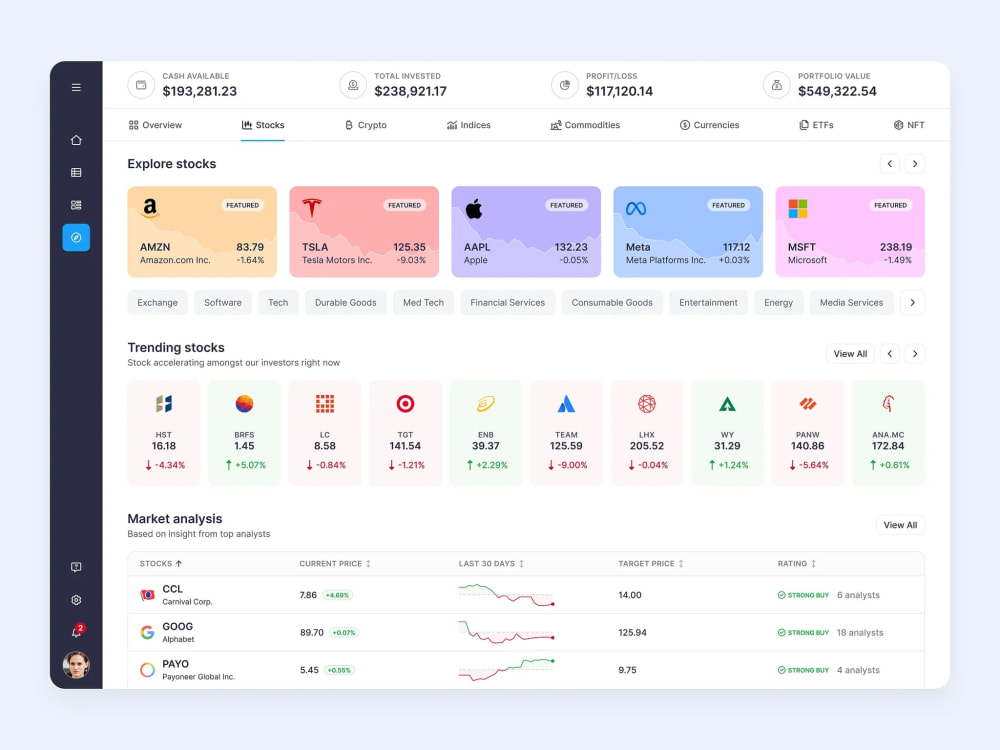Switch to the Currencies tab
Viewport: 1000px width, 750px height.
[x=709, y=125]
